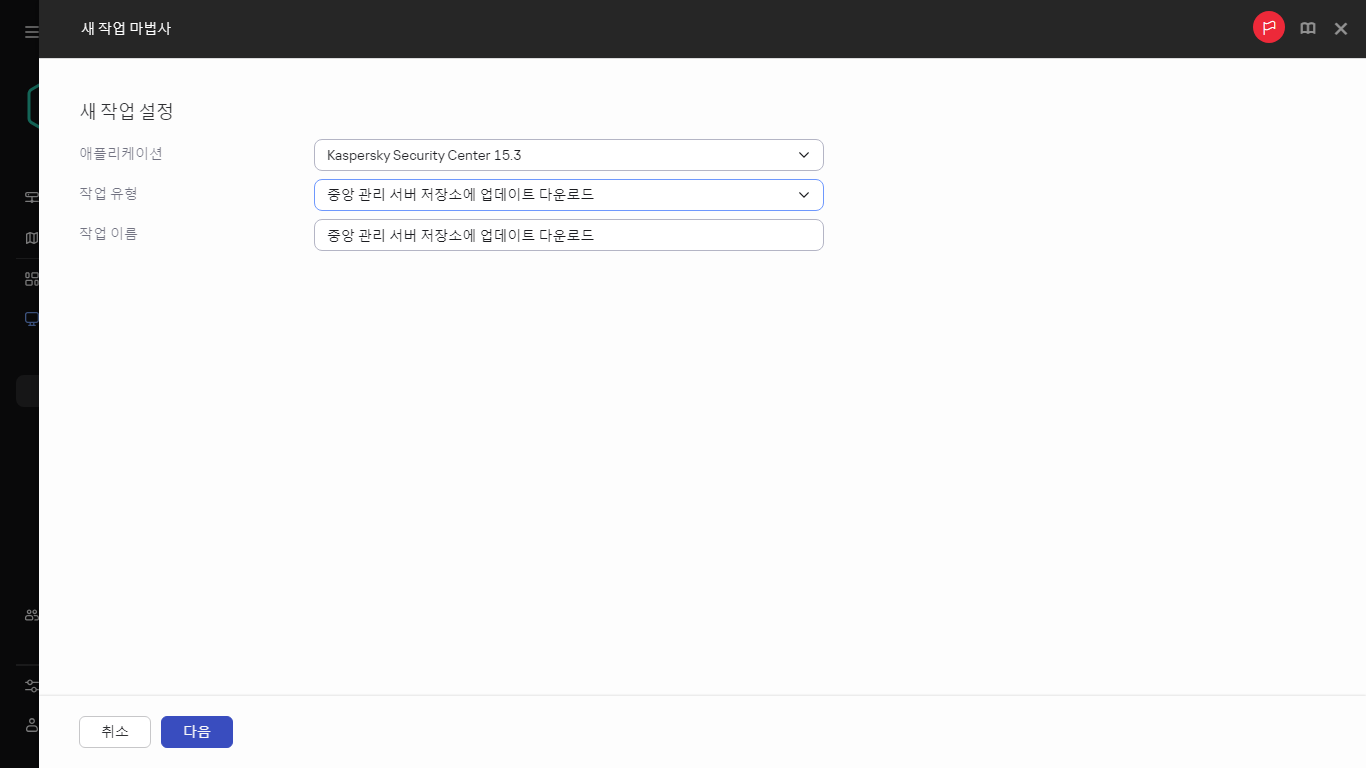Select the highlighted active section in sidebar
This screenshot has height=768, width=1366.
click(30, 390)
